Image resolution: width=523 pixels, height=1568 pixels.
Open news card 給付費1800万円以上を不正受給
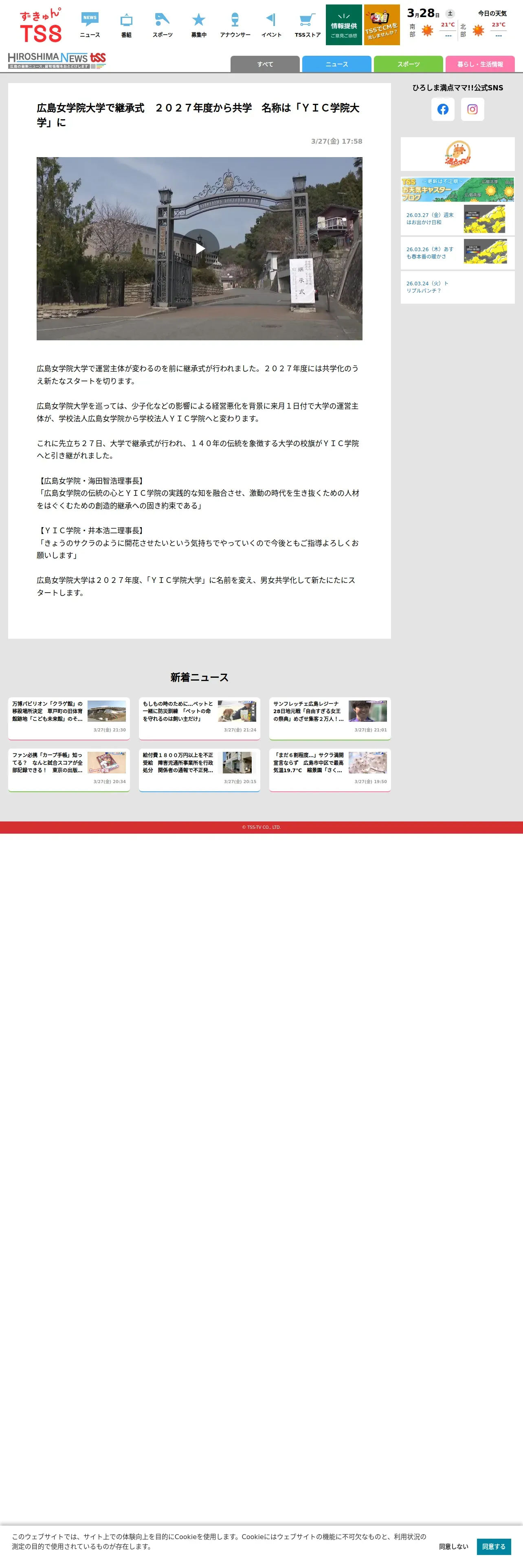(x=199, y=770)
